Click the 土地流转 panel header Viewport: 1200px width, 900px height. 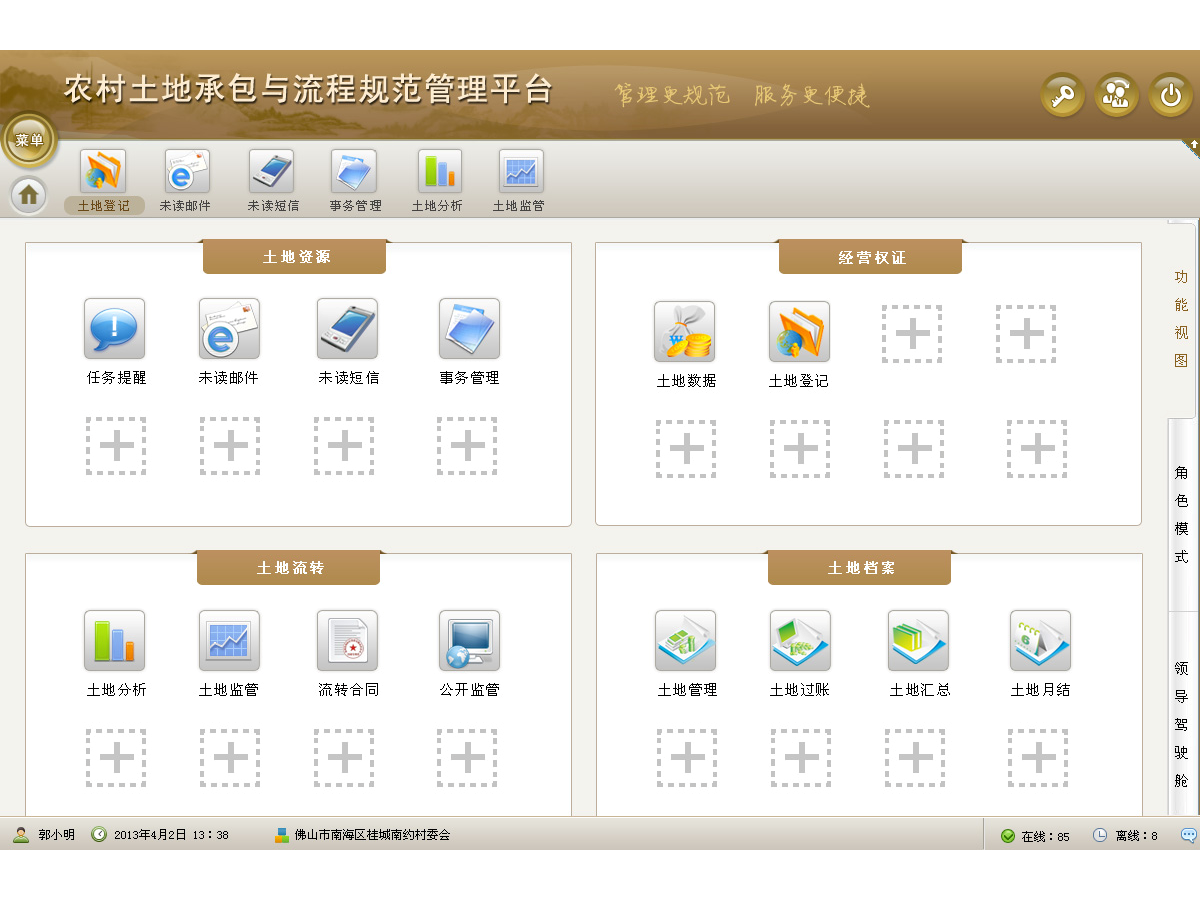[x=289, y=568]
